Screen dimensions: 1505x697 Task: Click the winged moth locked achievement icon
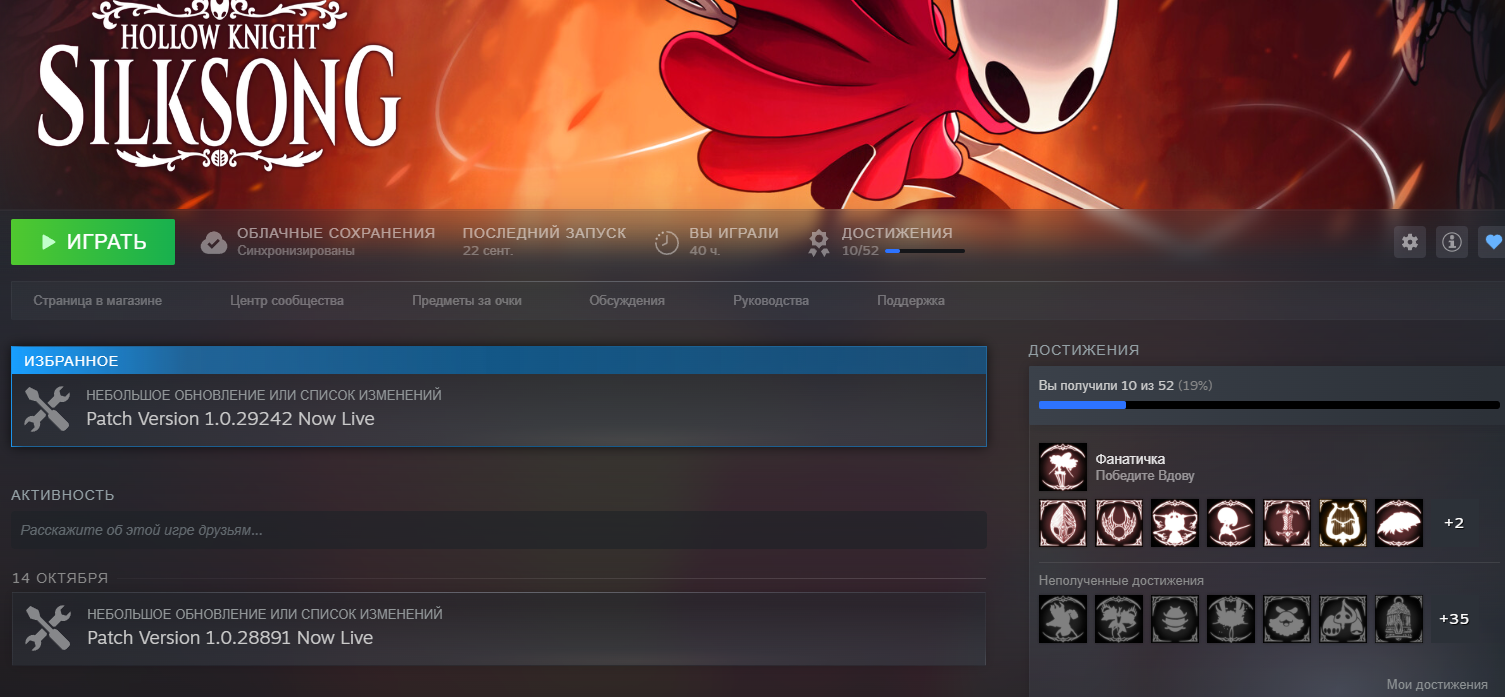1231,619
